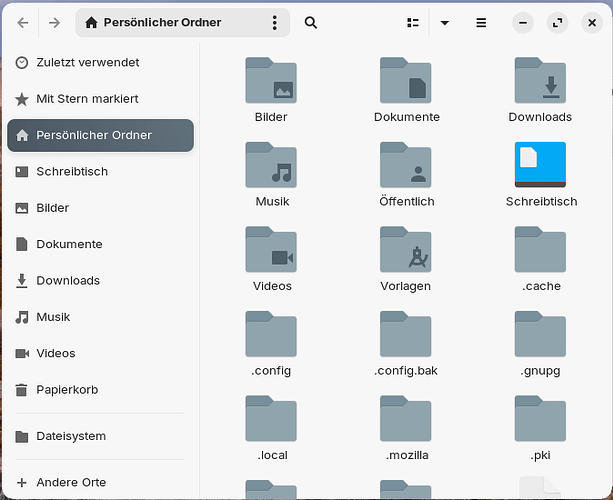
Task: Select the .config folder
Action: click(271, 334)
